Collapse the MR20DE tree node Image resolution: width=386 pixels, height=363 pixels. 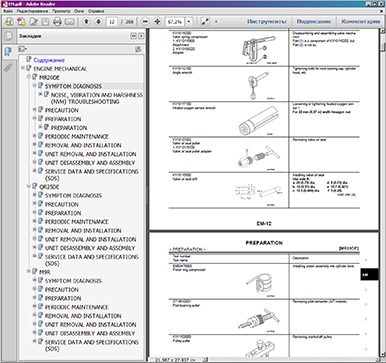tap(29, 77)
